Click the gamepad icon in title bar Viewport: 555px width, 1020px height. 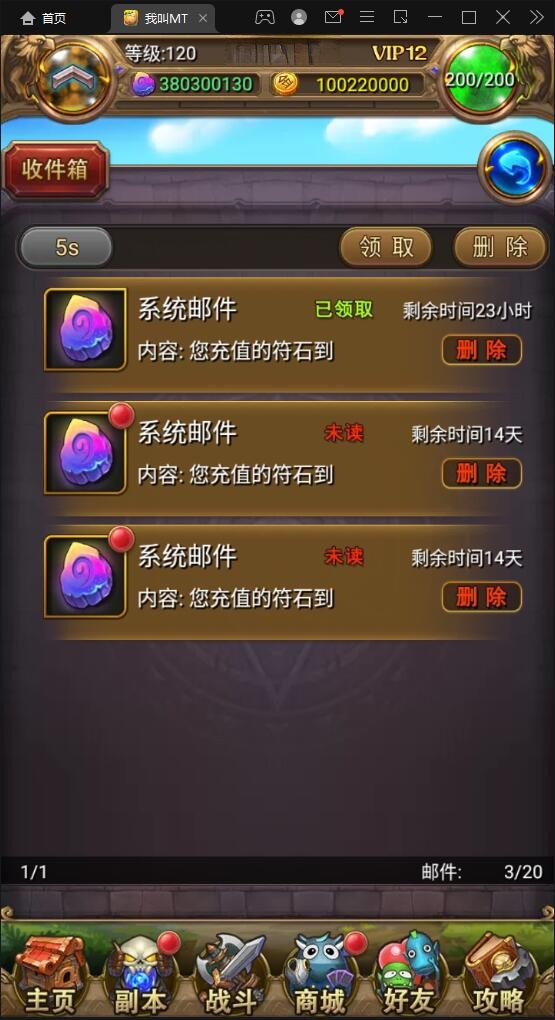click(x=264, y=18)
